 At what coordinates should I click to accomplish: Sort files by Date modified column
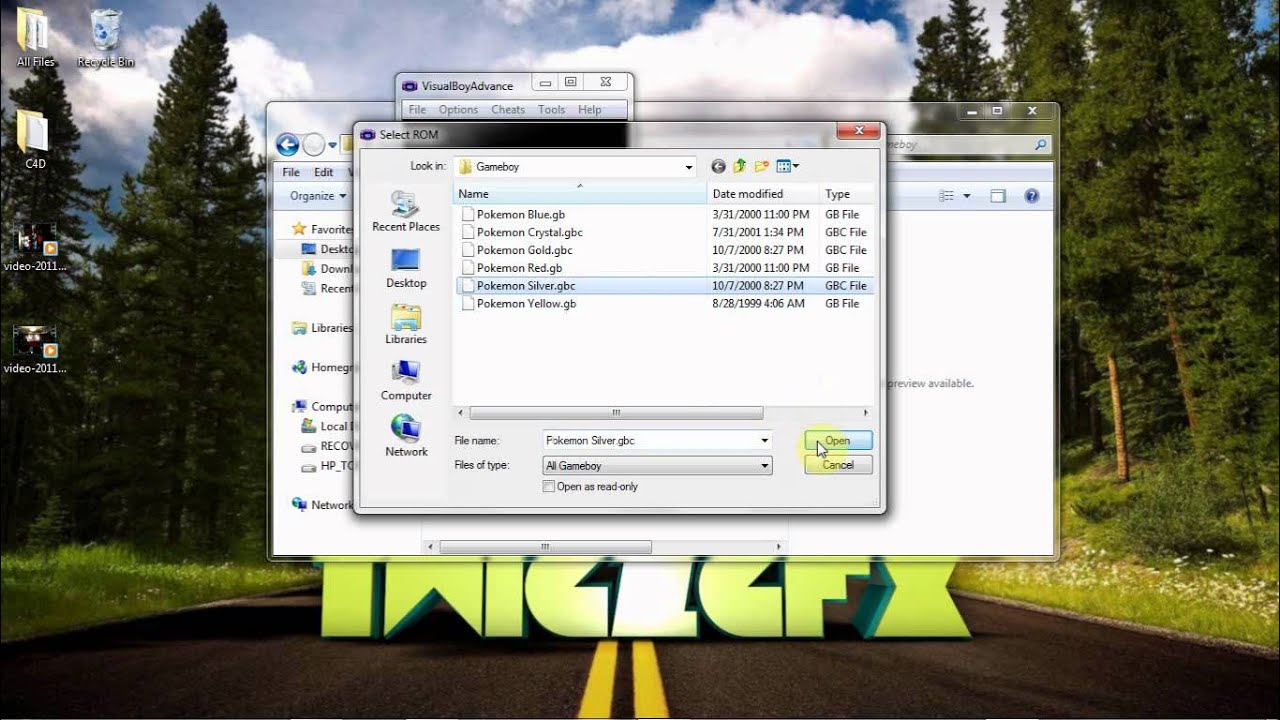pyautogui.click(x=763, y=194)
